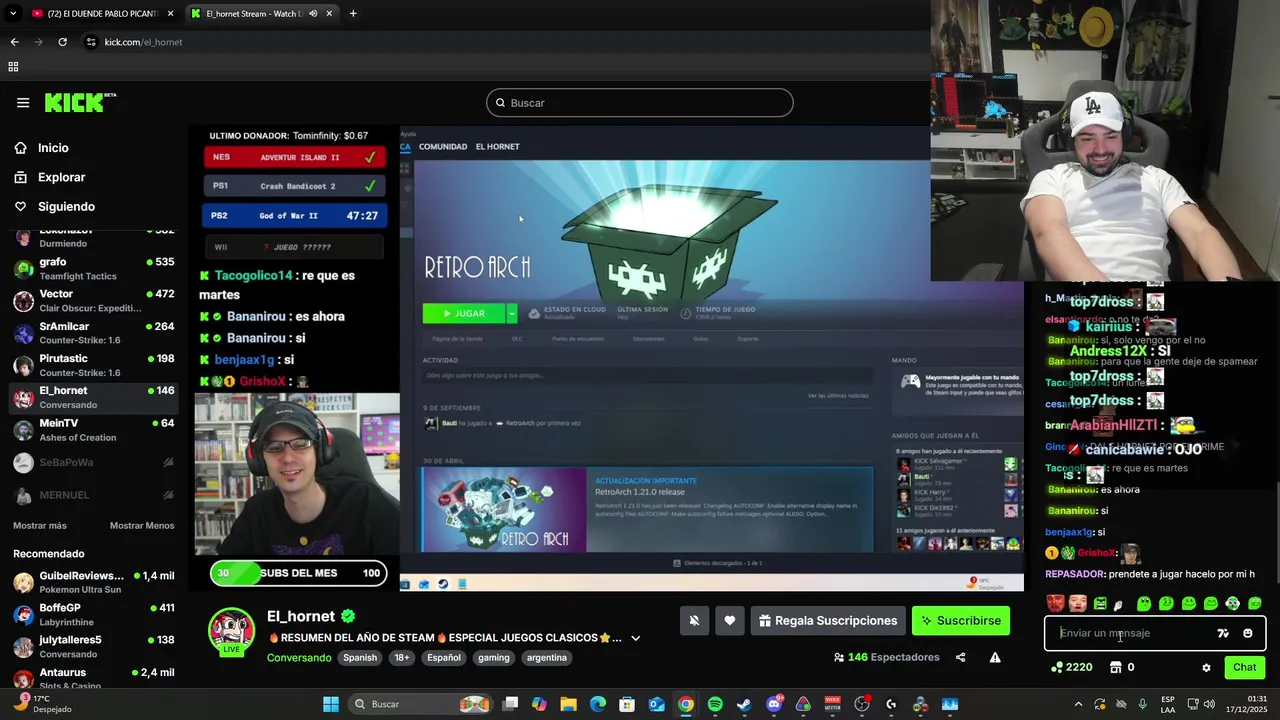Open grafo channel in sidebar
Image resolution: width=1280 pixels, height=720 pixels.
click(94, 268)
